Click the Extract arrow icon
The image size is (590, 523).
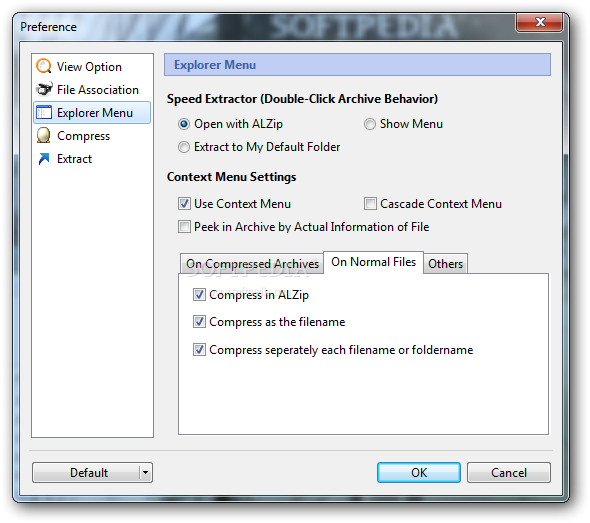click(x=44, y=158)
